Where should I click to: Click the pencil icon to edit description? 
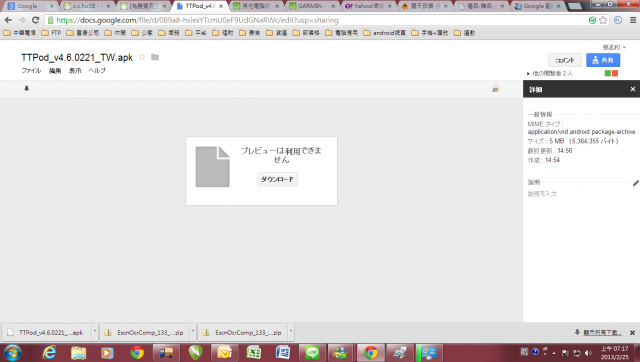[x=636, y=183]
